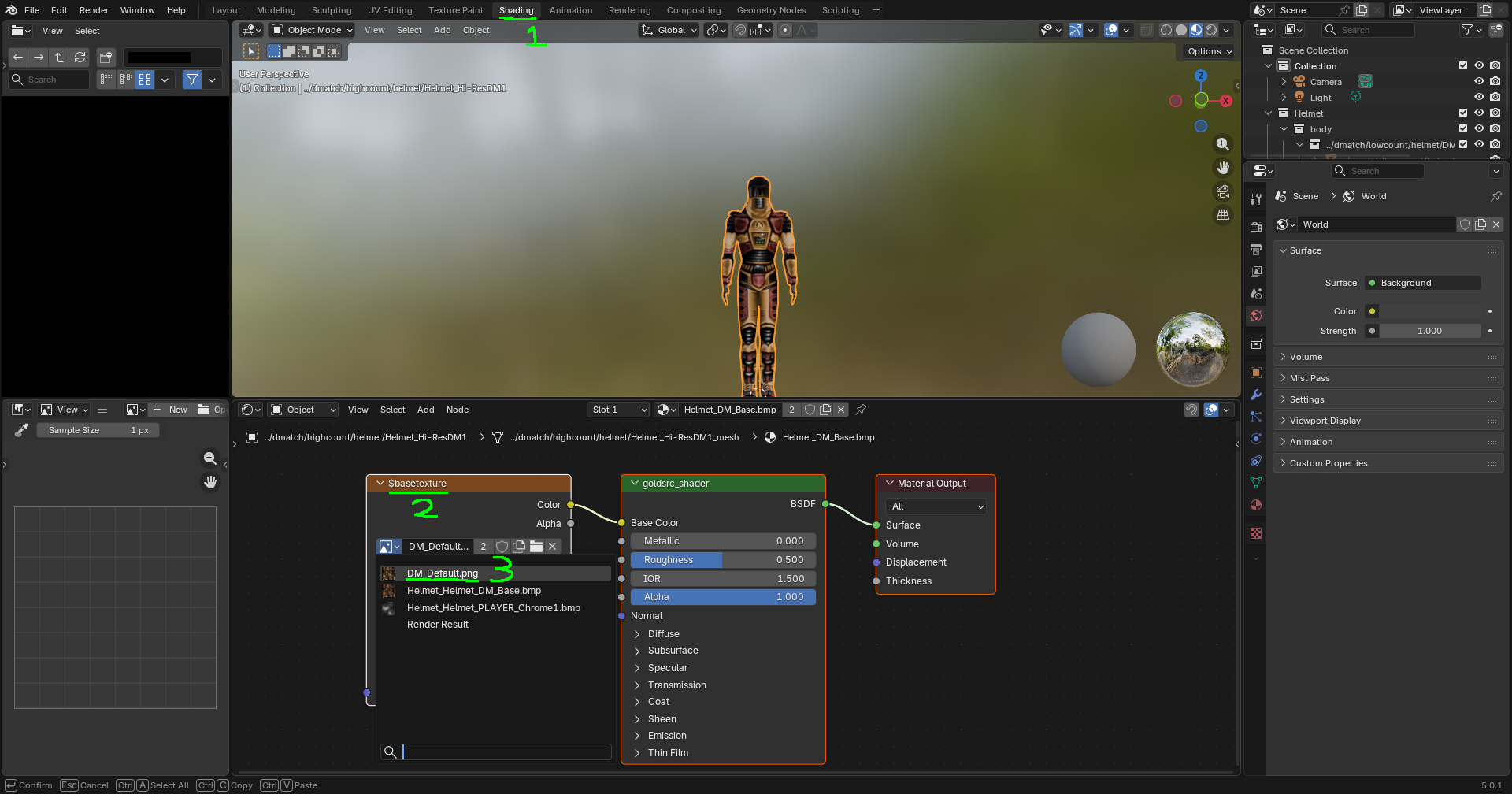Expand the Volume section in World properties
This screenshot has height=794, width=1512.
1307,357
